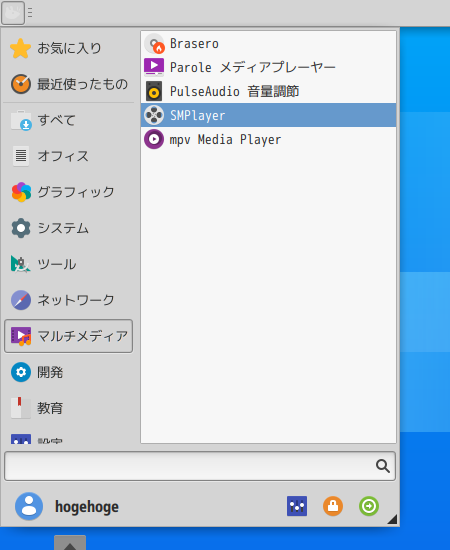This screenshot has height=550, width=450.
Task: Click the search magnifier icon
Action: pos(383,466)
